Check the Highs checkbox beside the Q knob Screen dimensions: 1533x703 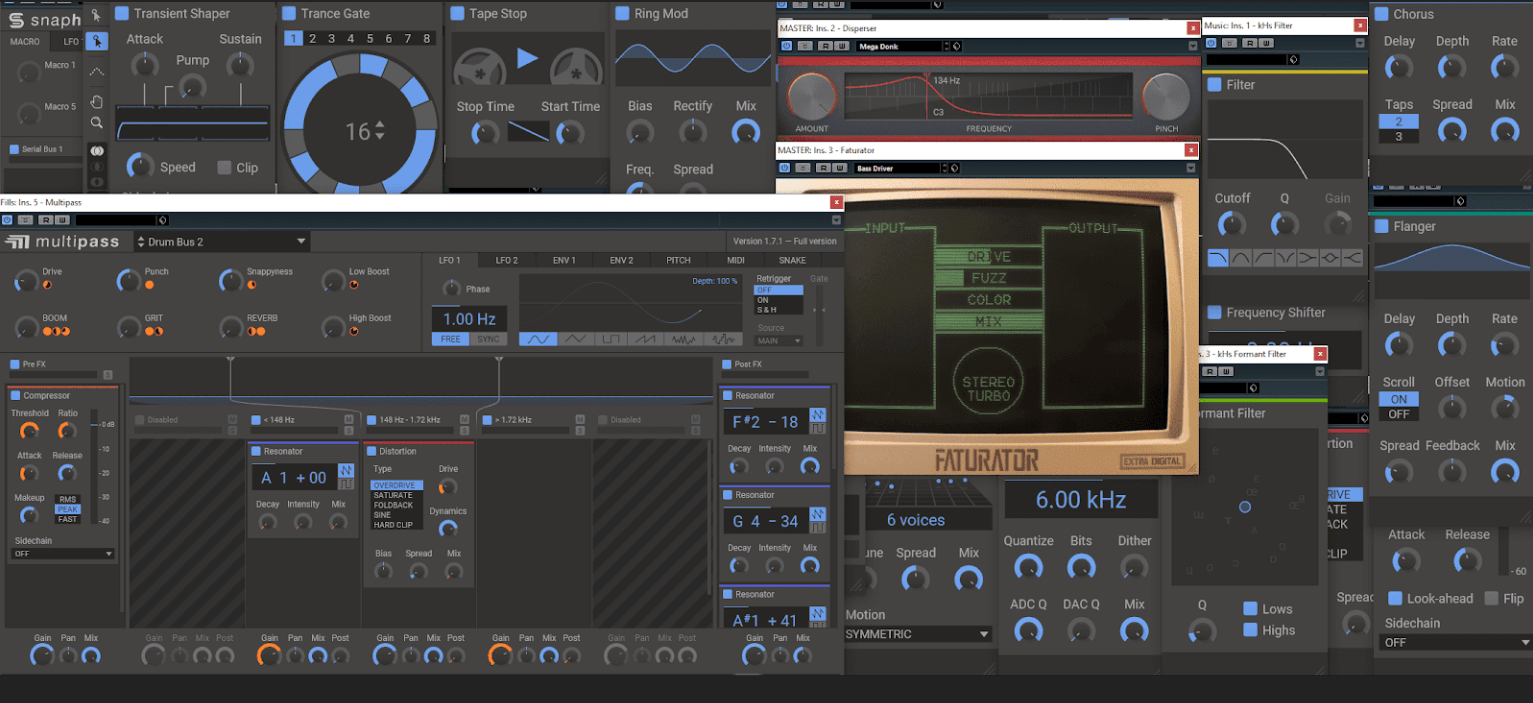tap(1251, 630)
